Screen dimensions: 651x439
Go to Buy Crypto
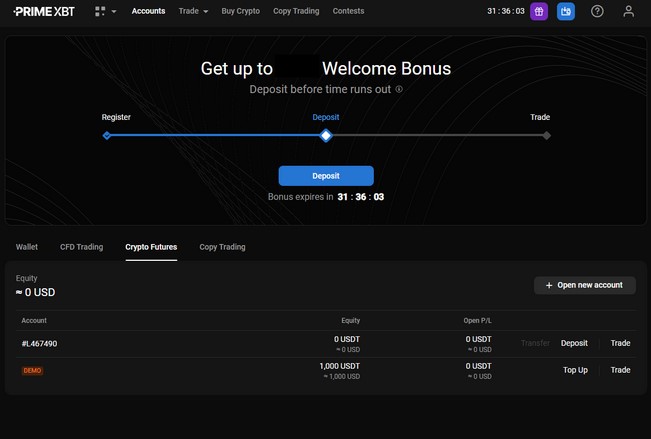[x=240, y=11]
